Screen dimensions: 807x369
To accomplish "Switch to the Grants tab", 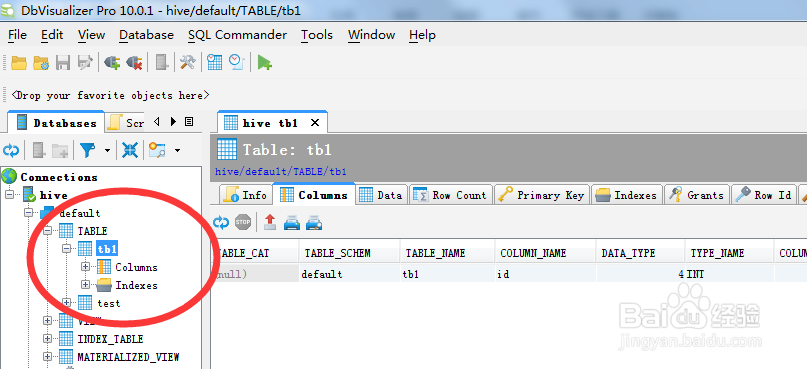I will [697, 195].
